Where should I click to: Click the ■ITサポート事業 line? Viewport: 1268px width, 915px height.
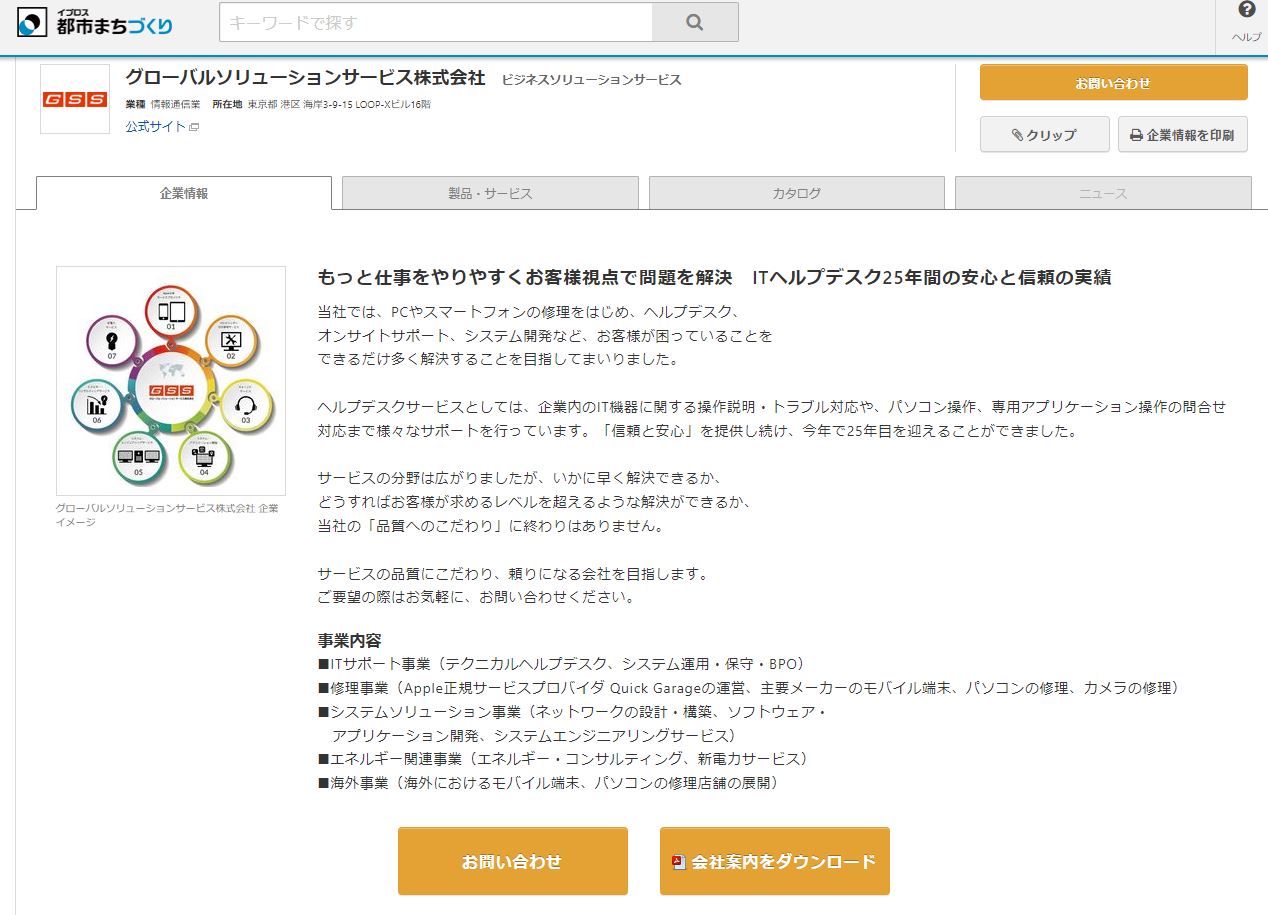click(x=561, y=664)
